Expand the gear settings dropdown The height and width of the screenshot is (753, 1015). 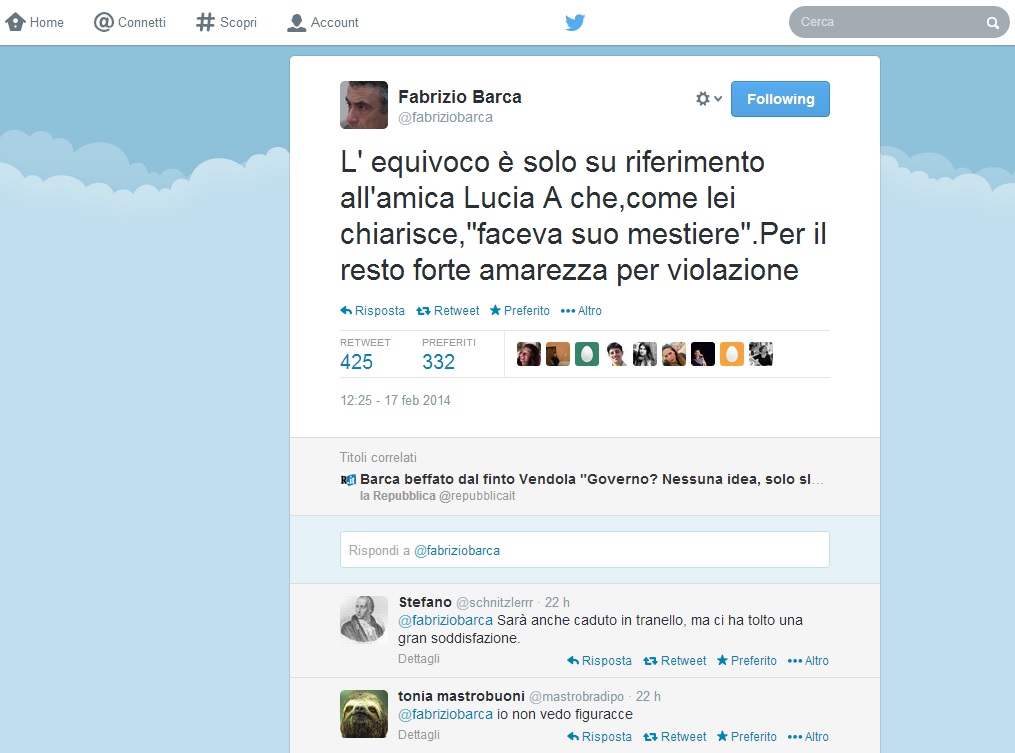pyautogui.click(x=709, y=98)
